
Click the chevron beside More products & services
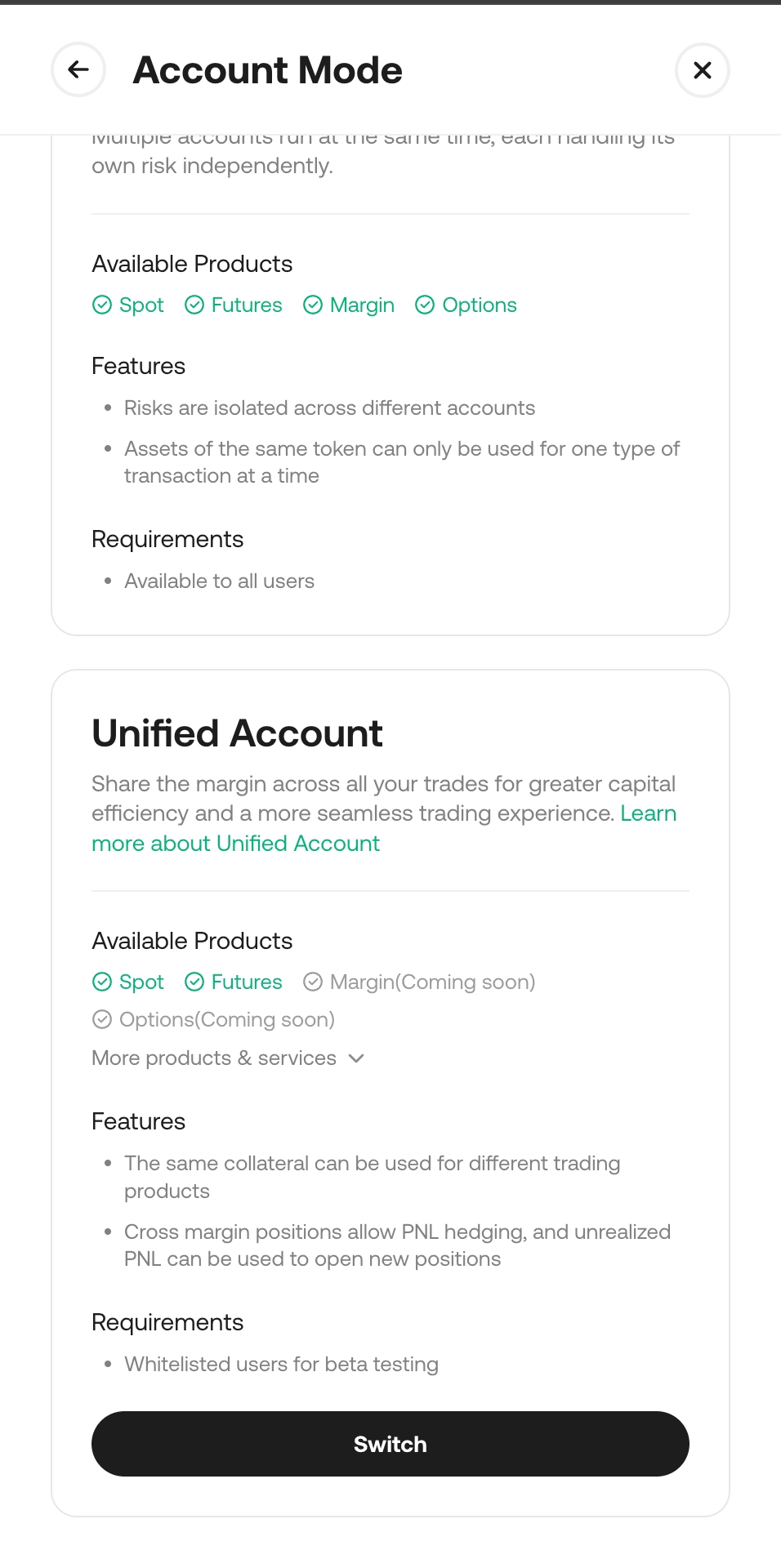(x=356, y=1058)
